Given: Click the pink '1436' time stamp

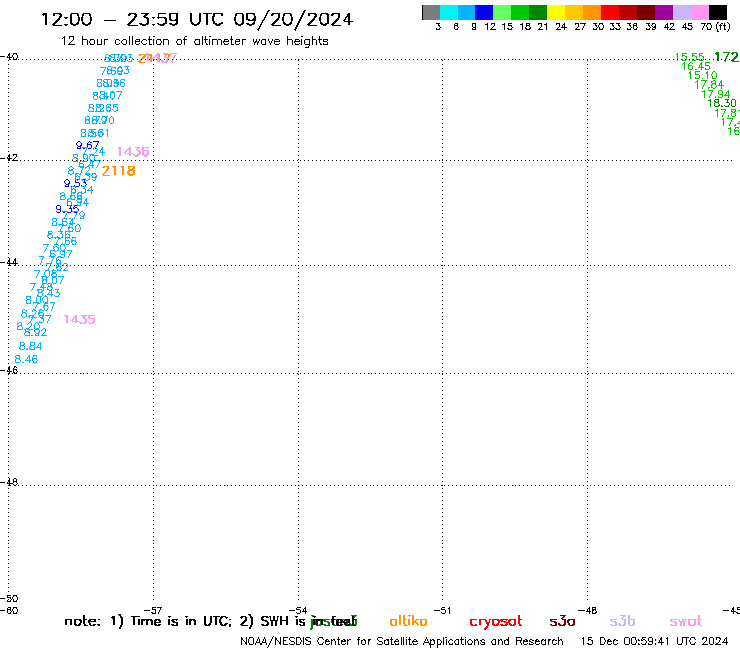Looking at the screenshot, I should 133,152.
